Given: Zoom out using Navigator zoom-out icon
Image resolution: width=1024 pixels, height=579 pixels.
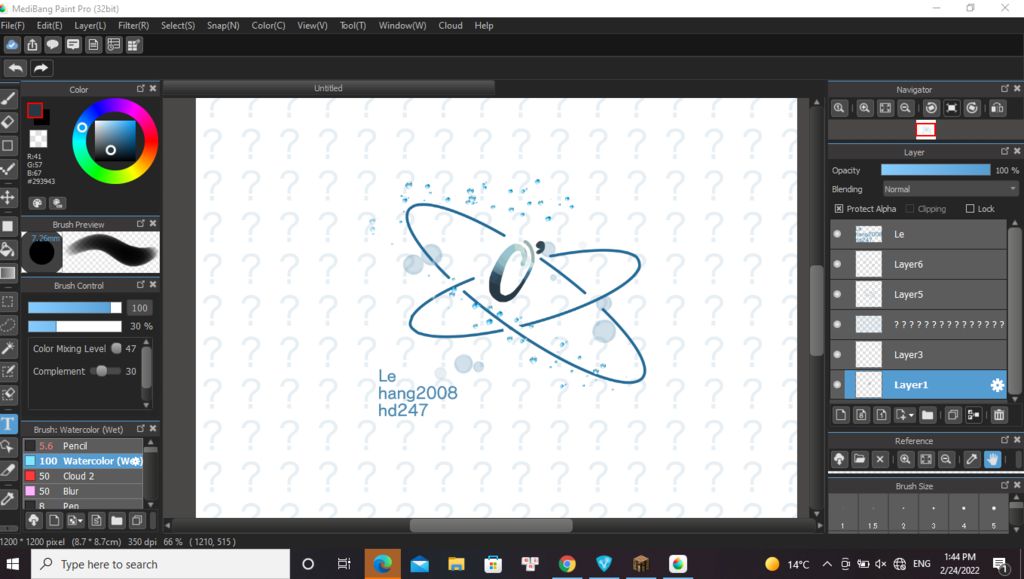Looking at the screenshot, I should point(905,108).
